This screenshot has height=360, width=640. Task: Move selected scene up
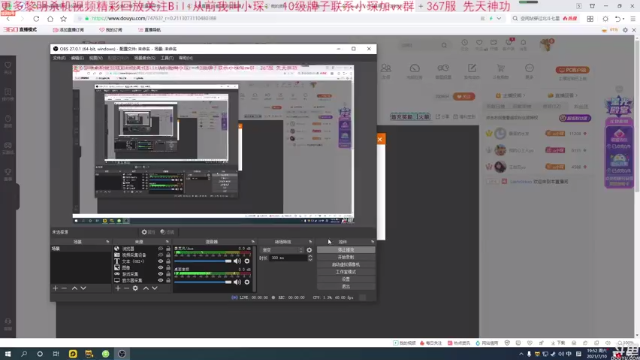pyautogui.click(x=74, y=288)
